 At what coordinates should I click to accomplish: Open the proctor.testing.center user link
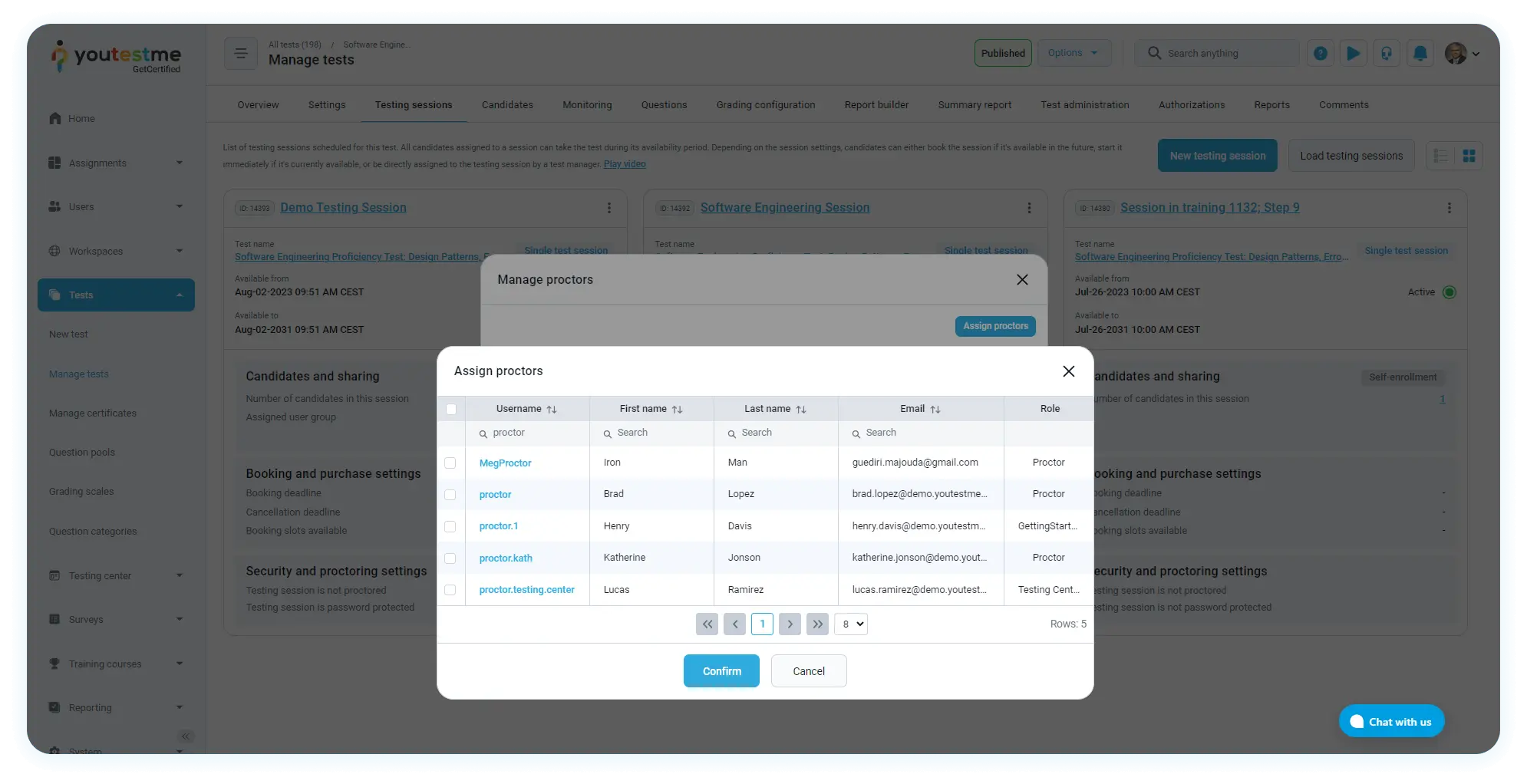(x=526, y=590)
